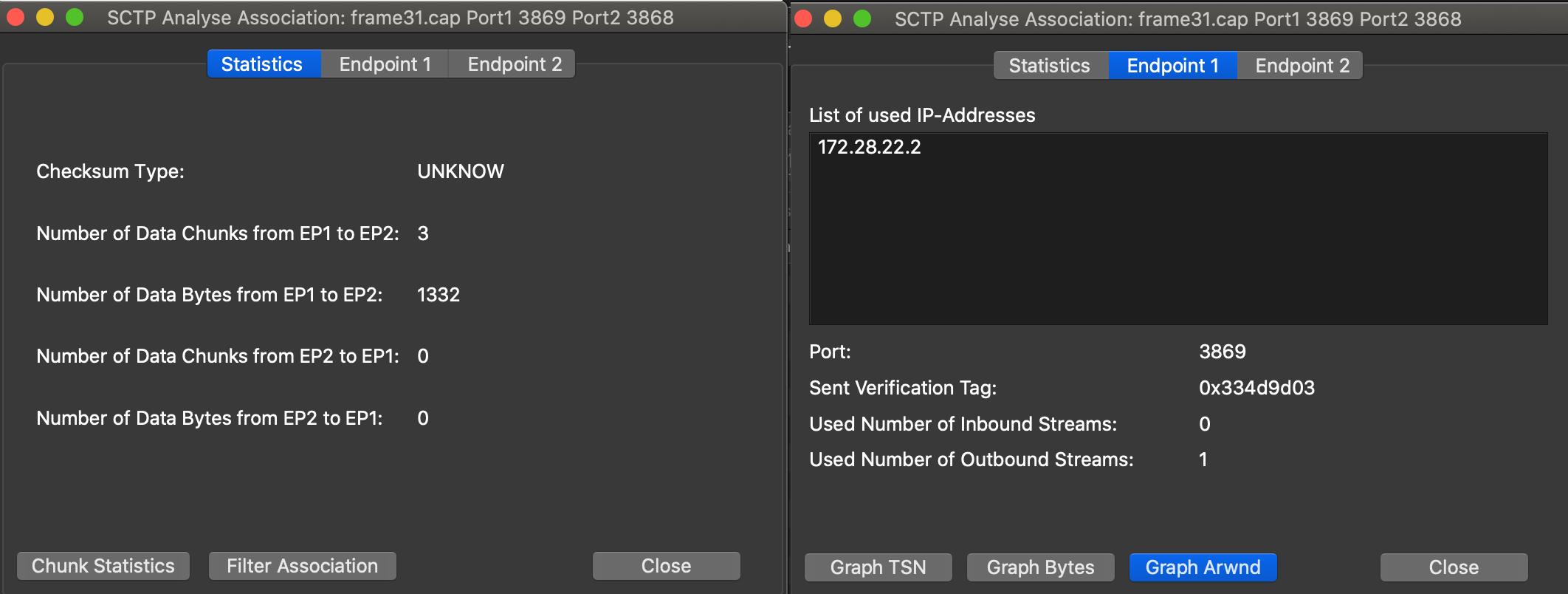Screen dimensions: 1568x594
Task: Open Chunk Statistics for the association
Action: pyautogui.click(x=103, y=566)
